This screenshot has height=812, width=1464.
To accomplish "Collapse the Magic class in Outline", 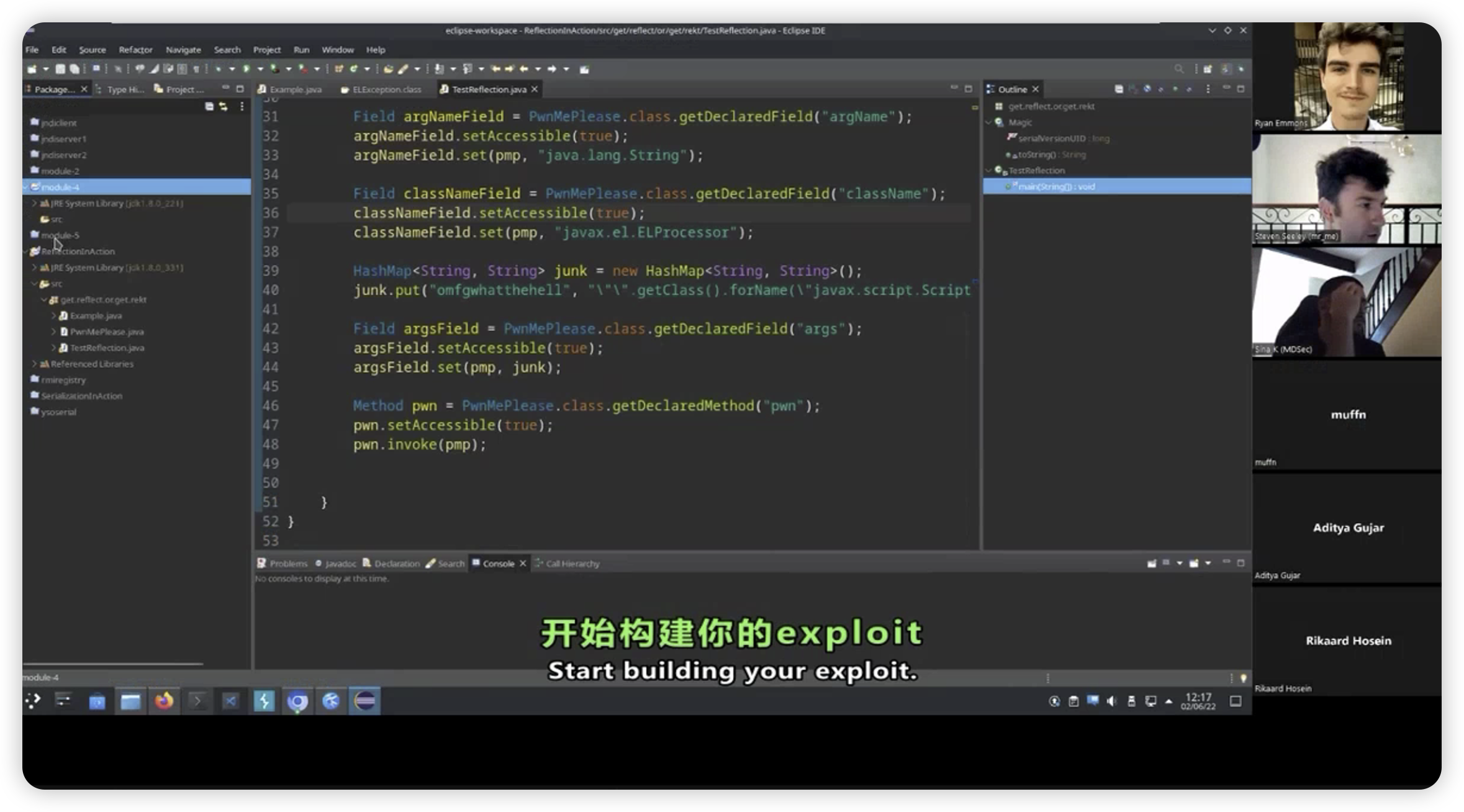I will tap(988, 122).
